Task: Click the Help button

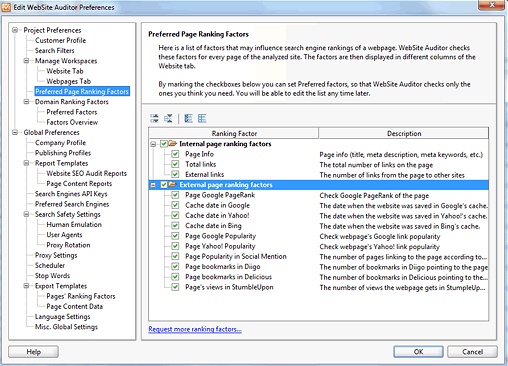Action: [x=33, y=352]
